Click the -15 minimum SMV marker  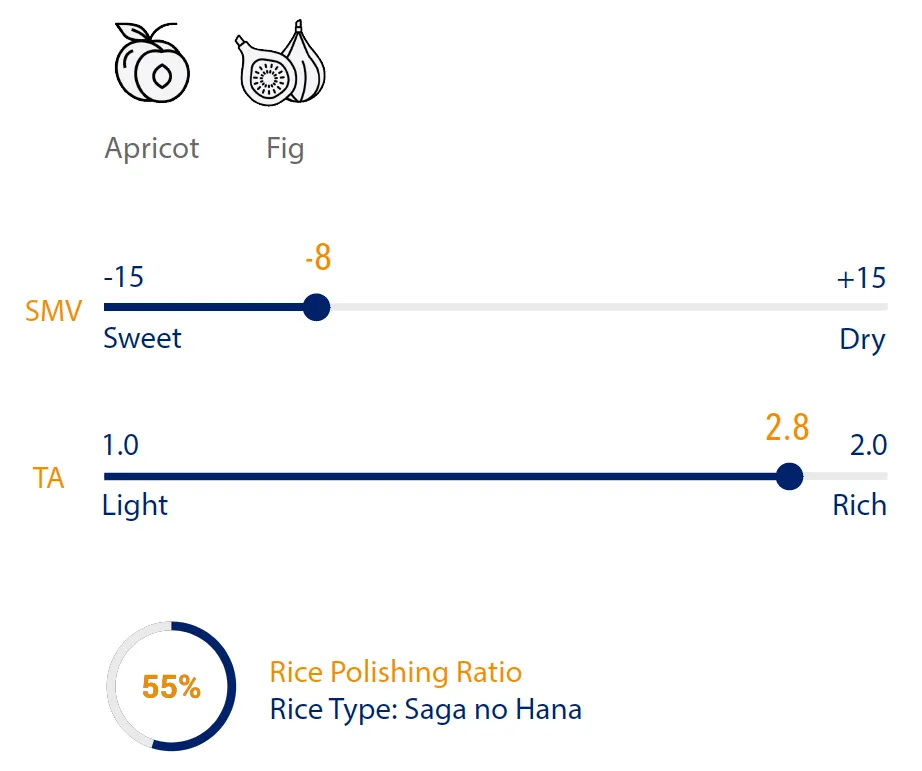point(124,277)
